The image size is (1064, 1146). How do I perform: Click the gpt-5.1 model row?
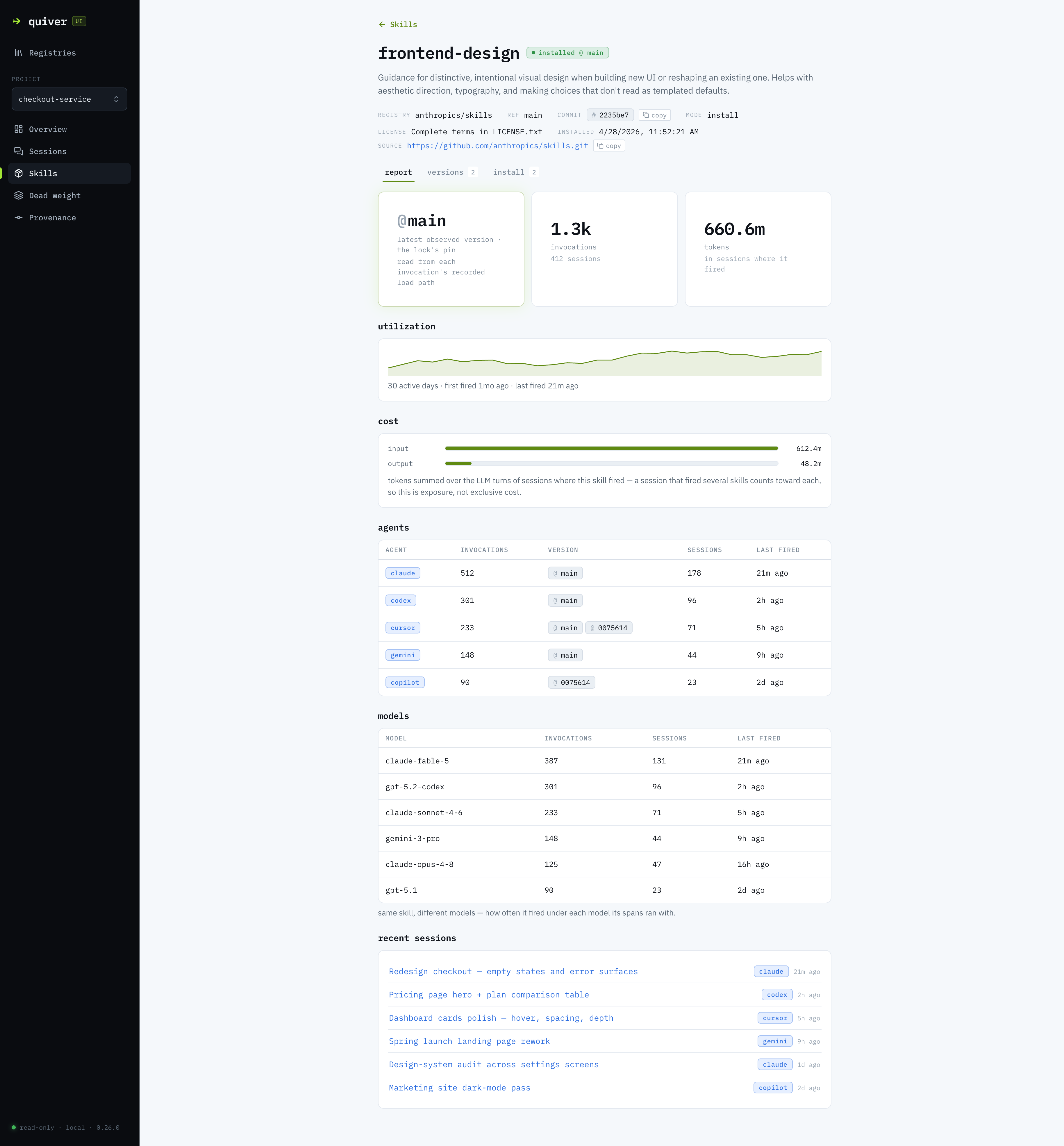(x=605, y=890)
